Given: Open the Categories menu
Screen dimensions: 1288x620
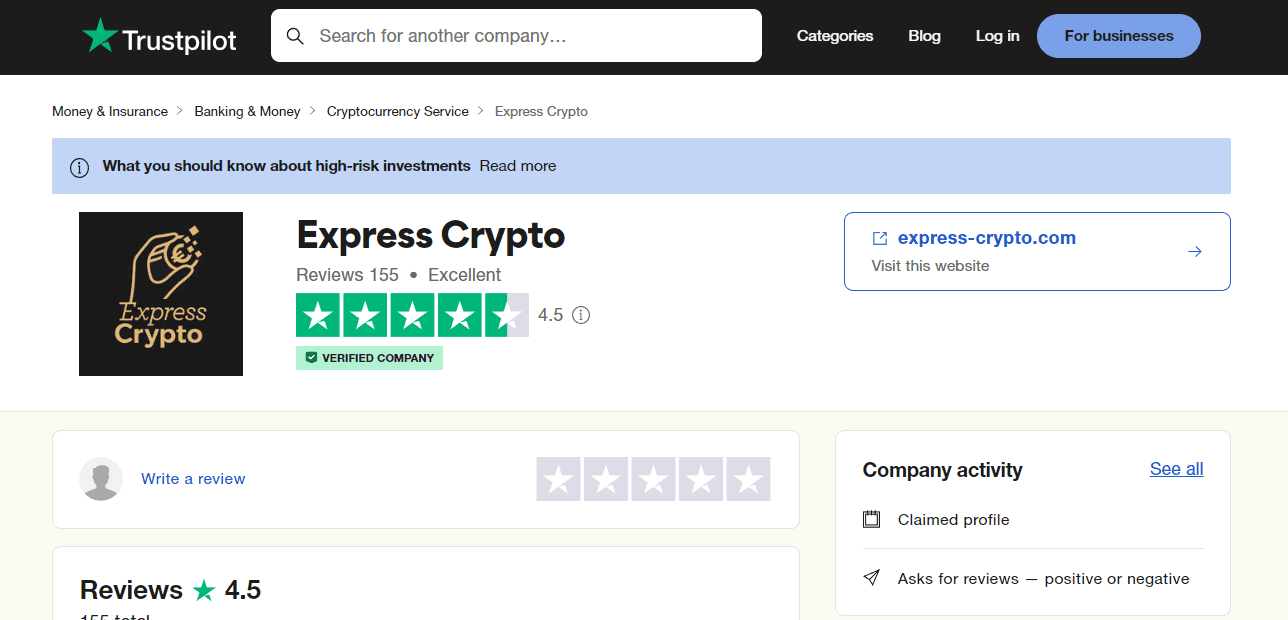Looking at the screenshot, I should point(834,36).
